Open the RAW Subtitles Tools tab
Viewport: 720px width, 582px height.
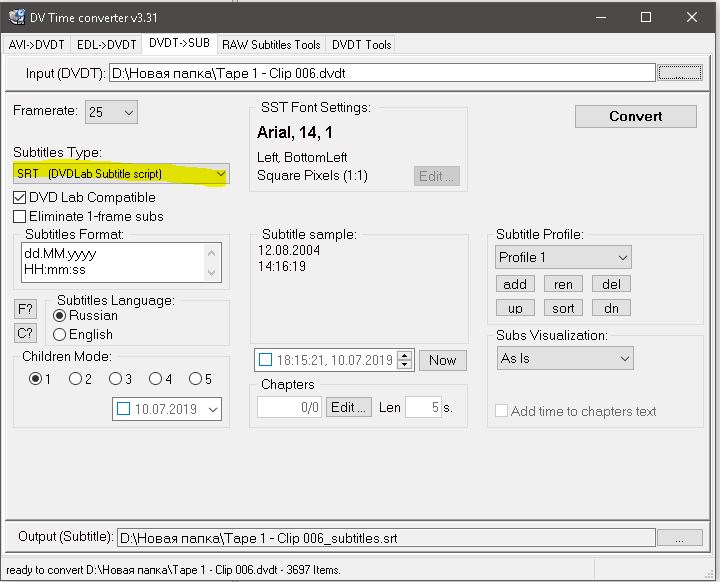(x=271, y=44)
